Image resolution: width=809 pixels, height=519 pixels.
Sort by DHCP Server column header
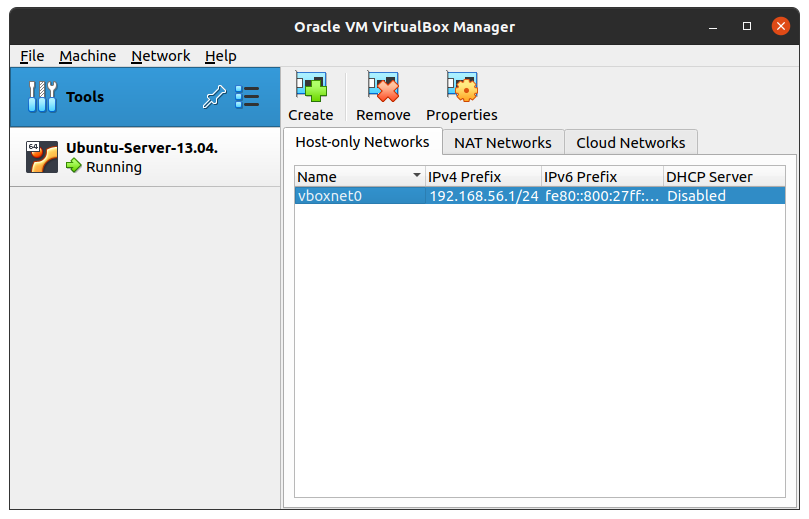click(724, 176)
